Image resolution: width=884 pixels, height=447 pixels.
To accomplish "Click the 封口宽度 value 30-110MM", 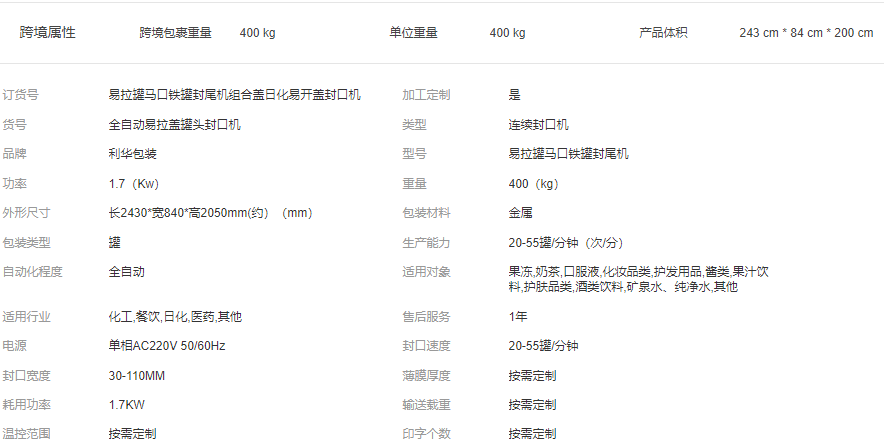I will click(137, 376).
